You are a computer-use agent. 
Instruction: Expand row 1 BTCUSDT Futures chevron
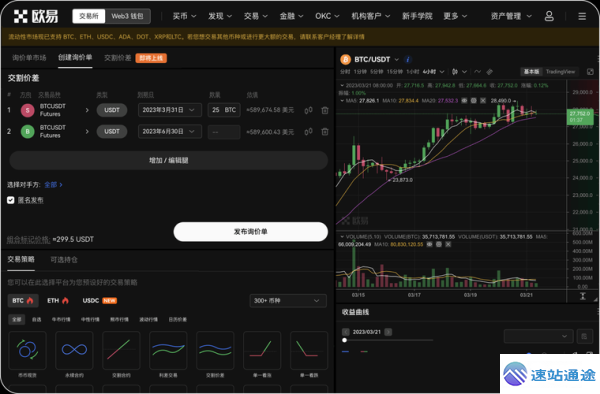point(87,110)
